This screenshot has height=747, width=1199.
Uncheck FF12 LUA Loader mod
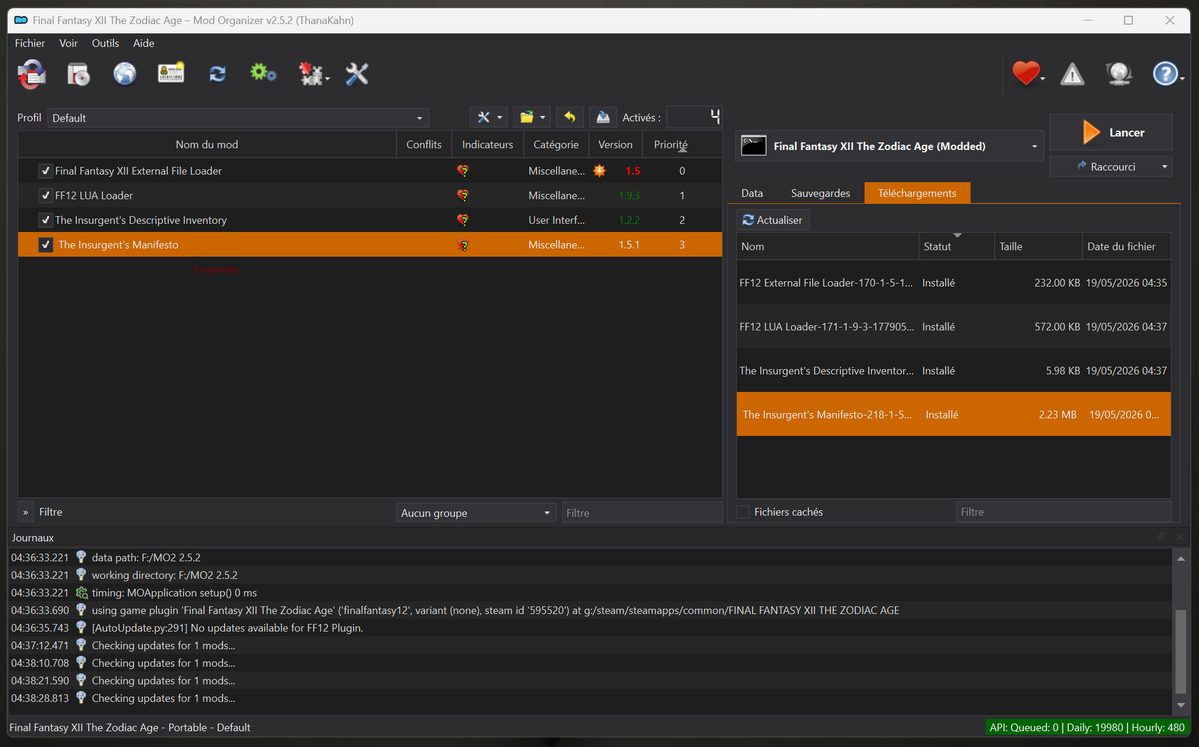tap(45, 196)
